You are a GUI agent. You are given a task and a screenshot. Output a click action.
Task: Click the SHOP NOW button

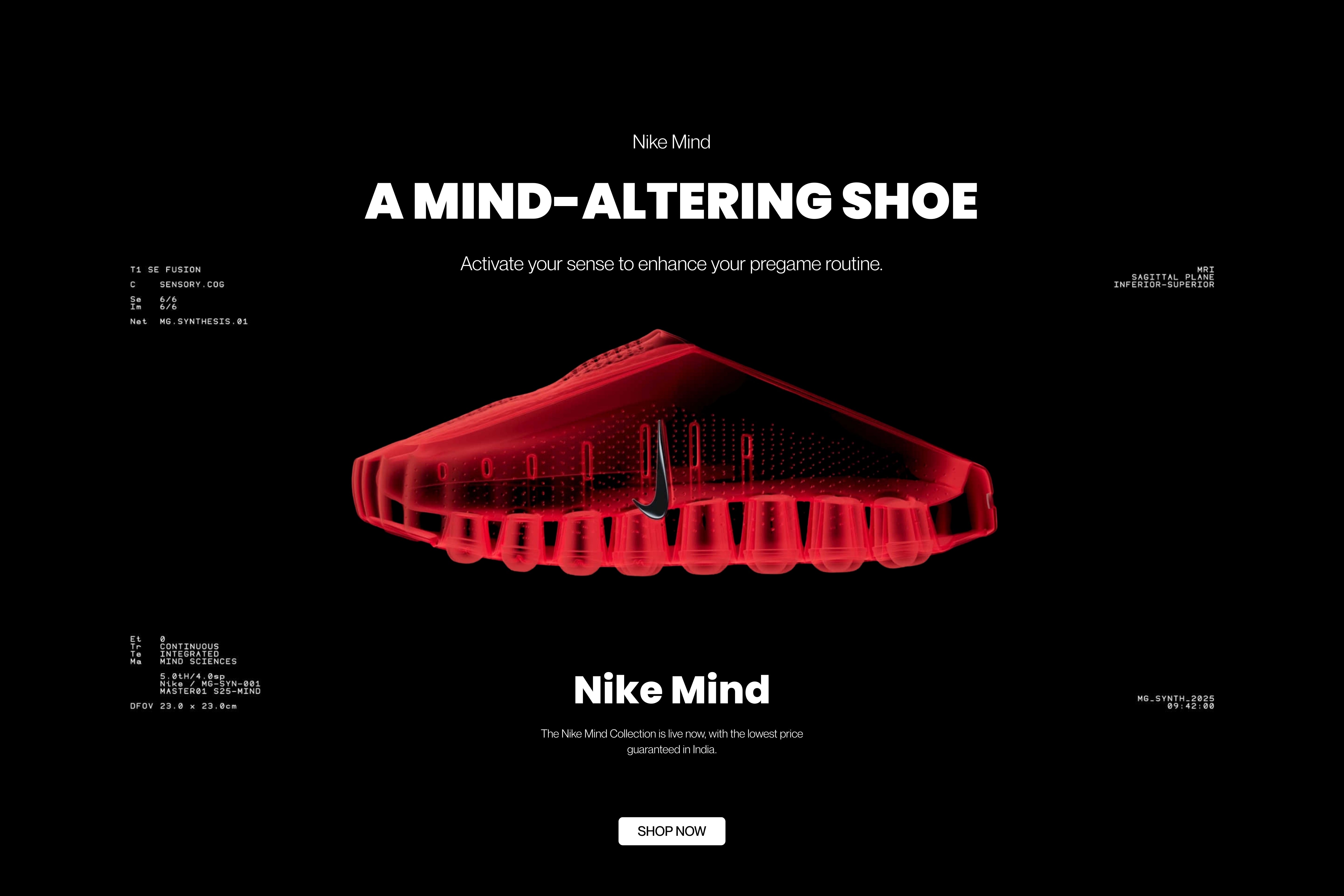point(671,831)
